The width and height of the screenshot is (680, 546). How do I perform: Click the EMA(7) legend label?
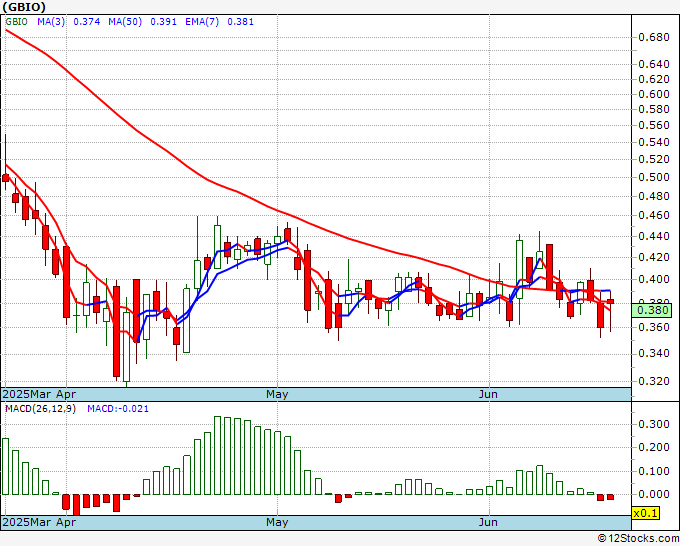202,22
